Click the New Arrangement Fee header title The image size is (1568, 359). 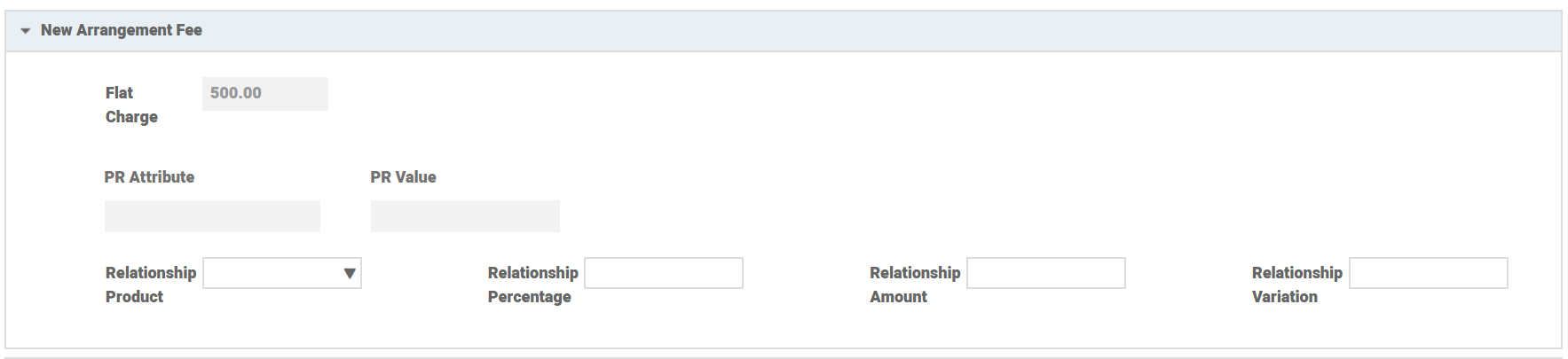pos(122,30)
